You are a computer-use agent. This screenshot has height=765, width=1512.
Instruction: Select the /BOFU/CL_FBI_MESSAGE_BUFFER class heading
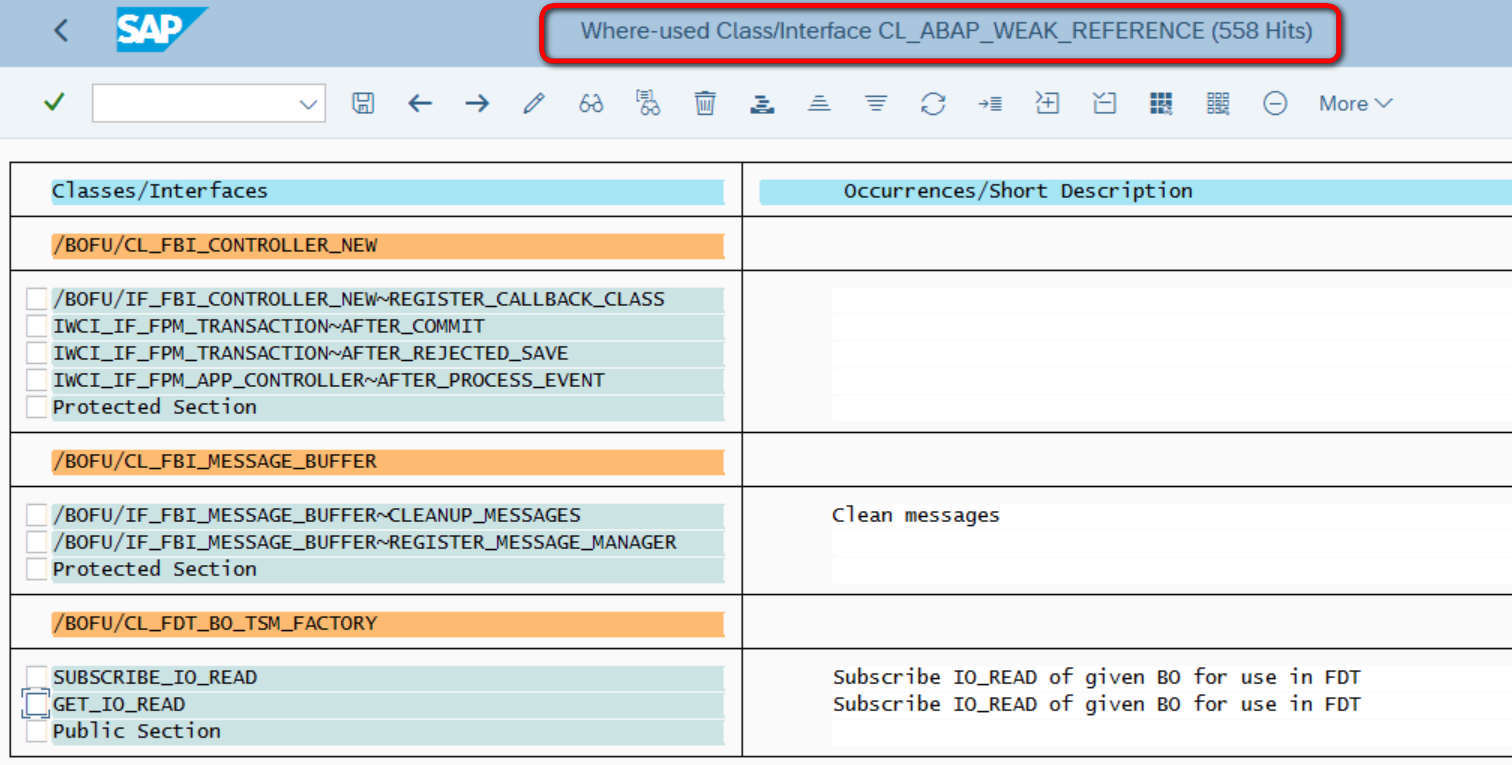(215, 461)
